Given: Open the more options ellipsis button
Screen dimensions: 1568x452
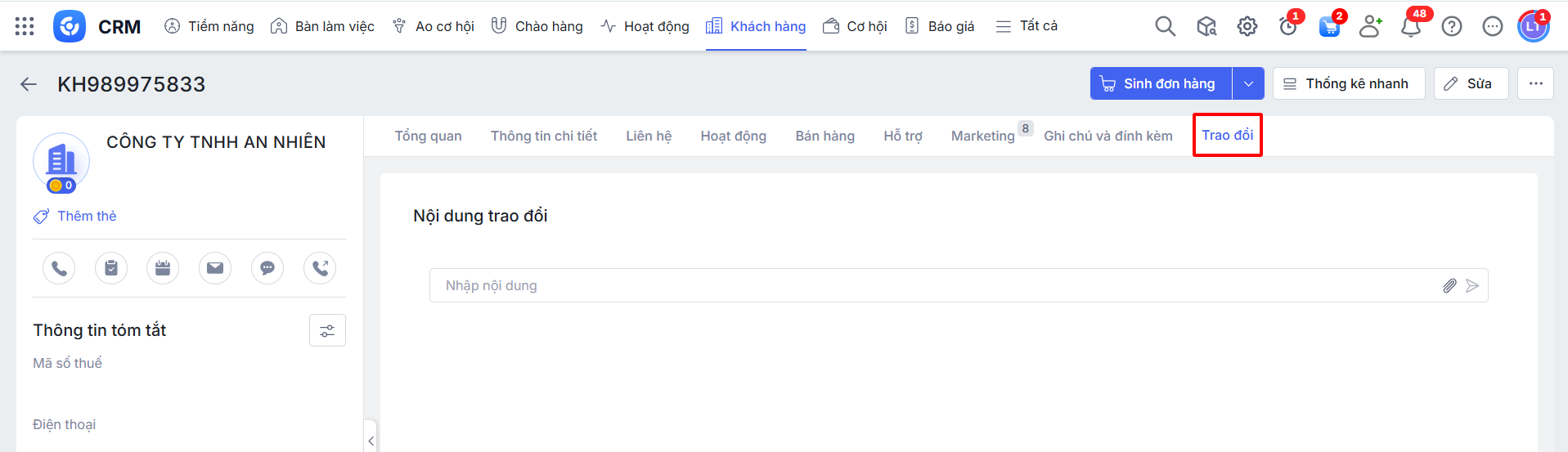Looking at the screenshot, I should [x=1535, y=83].
